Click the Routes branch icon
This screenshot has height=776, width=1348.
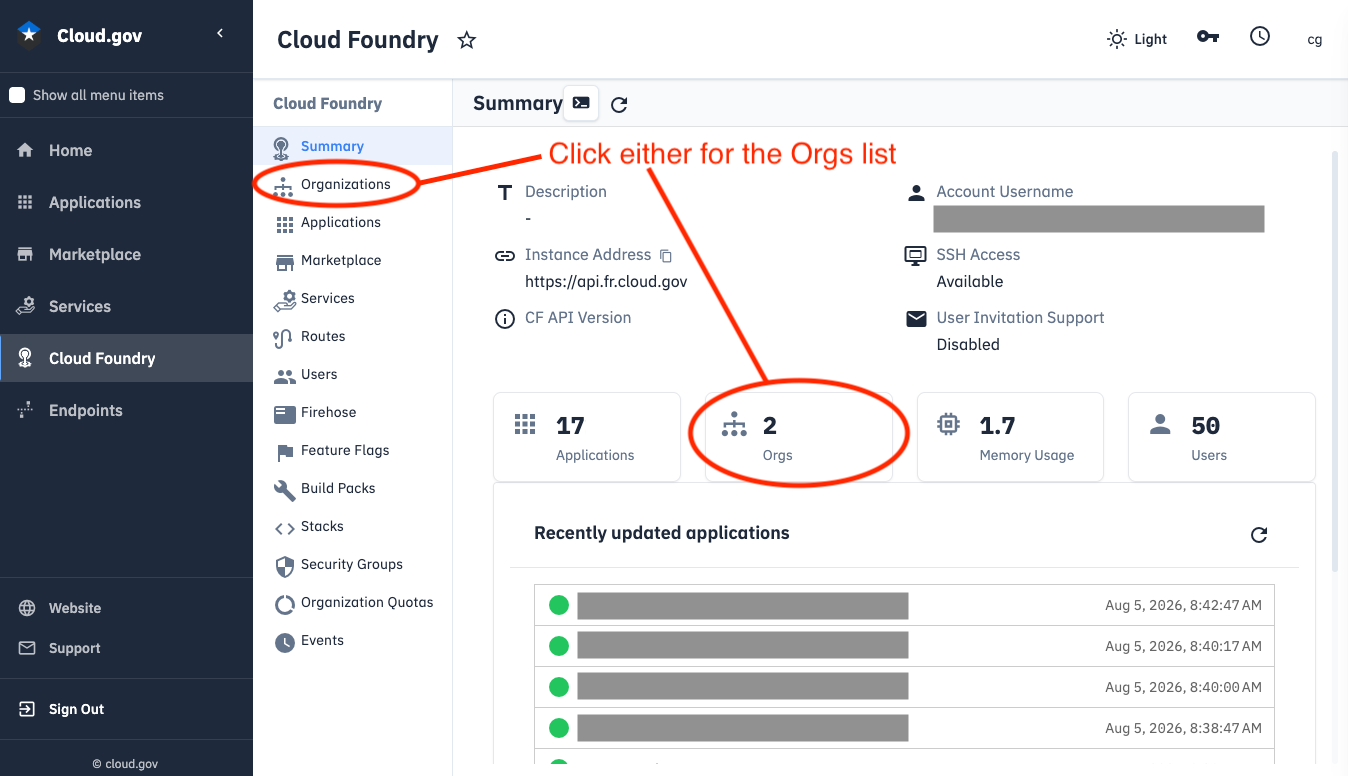283,339
